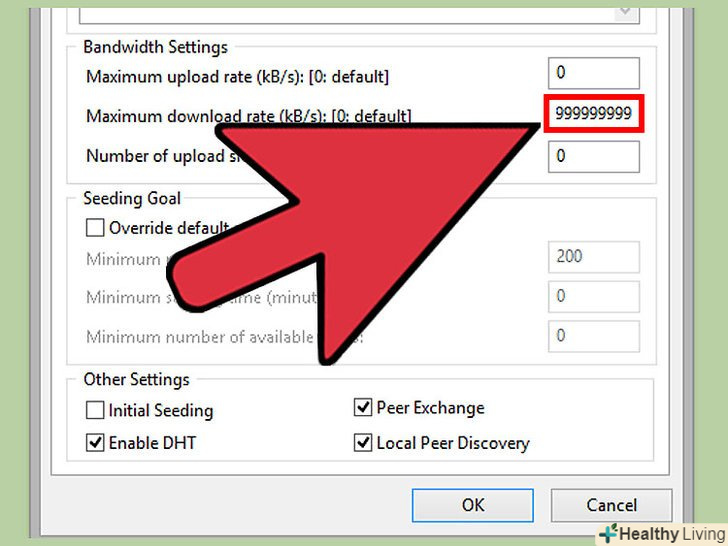Click the Maximum download rate field
Viewport: 728px width, 546px height.
tap(593, 113)
